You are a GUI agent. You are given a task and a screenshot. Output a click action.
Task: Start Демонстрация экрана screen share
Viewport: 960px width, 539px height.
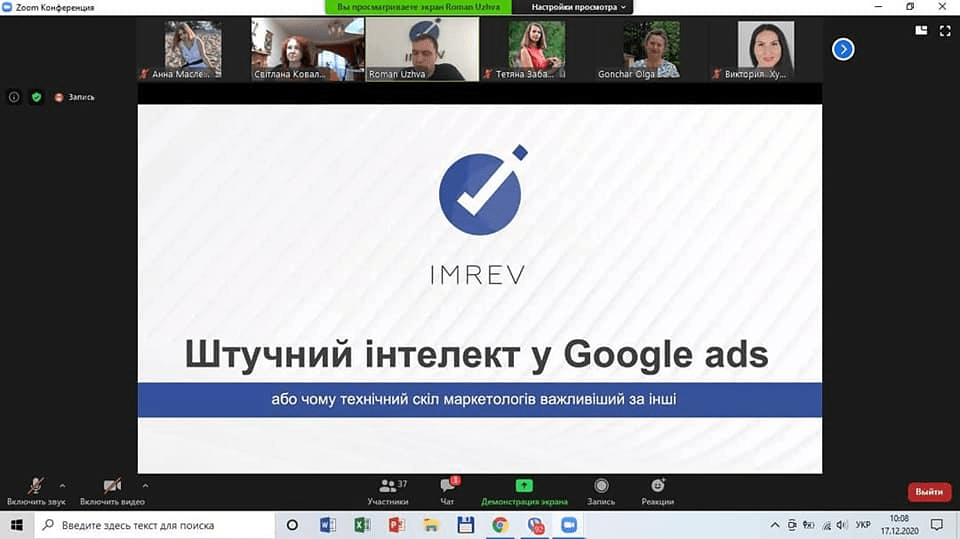(524, 492)
